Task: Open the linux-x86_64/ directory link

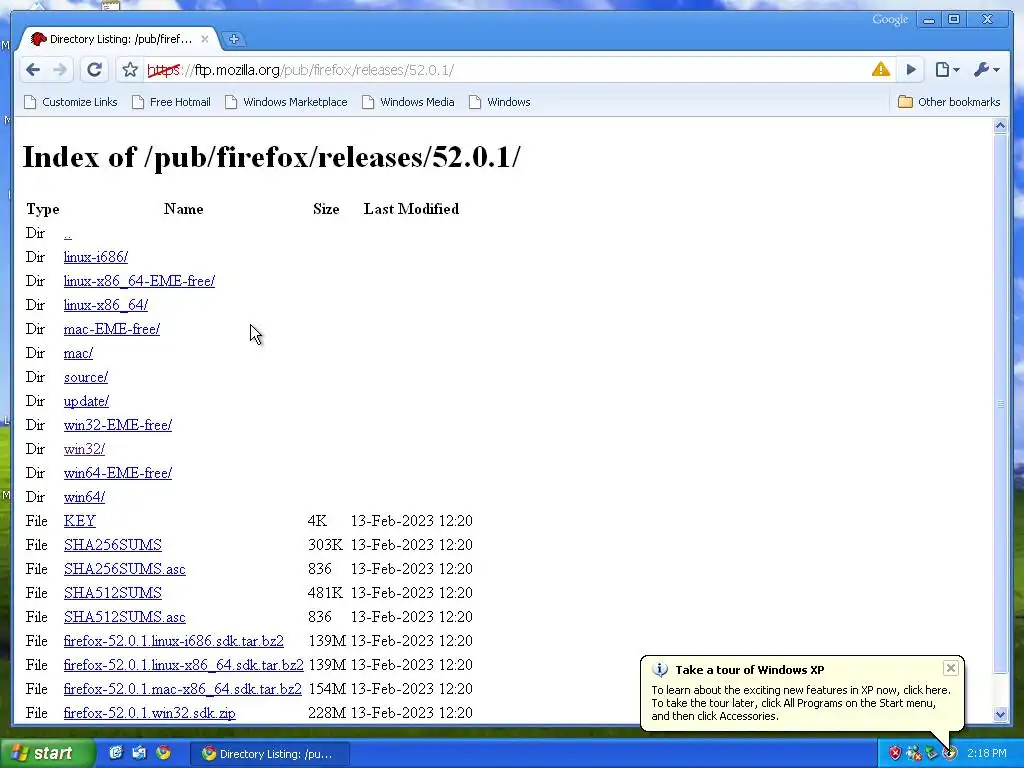Action: 106,305
